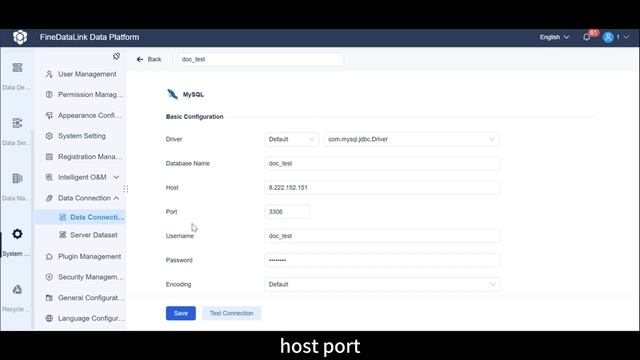This screenshot has height=360, width=640.
Task: Open System gear sidebar icon
Action: (17, 234)
